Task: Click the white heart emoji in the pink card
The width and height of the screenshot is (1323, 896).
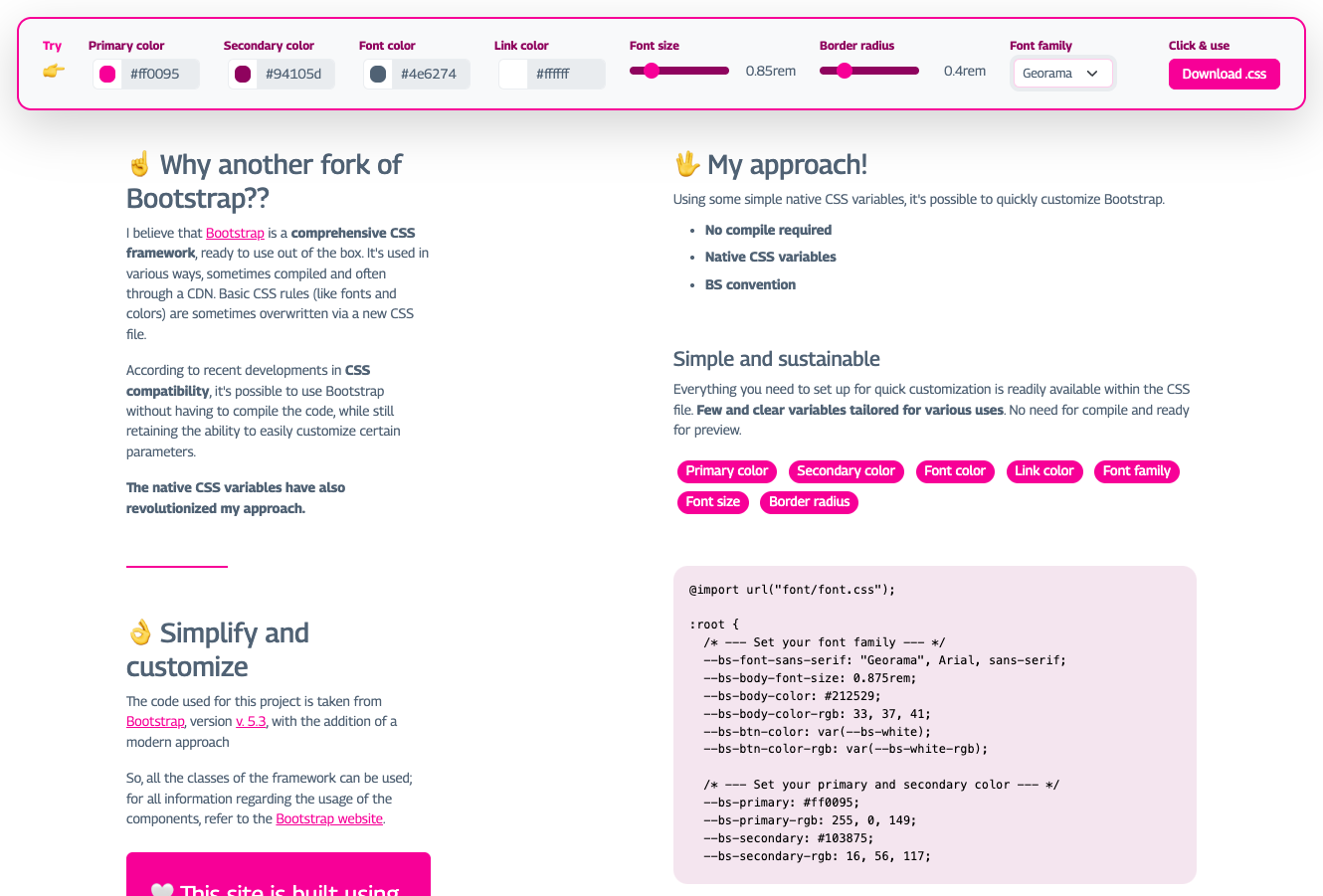Action: pos(162,891)
